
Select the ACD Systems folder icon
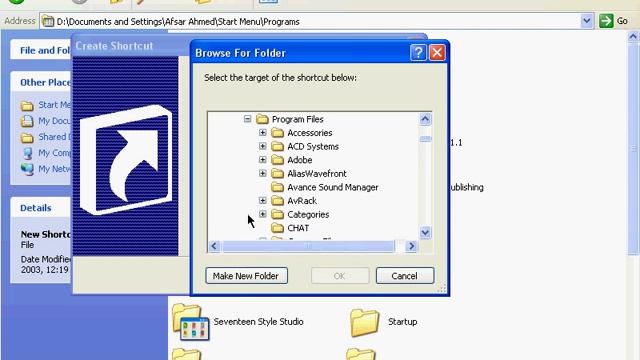278,146
